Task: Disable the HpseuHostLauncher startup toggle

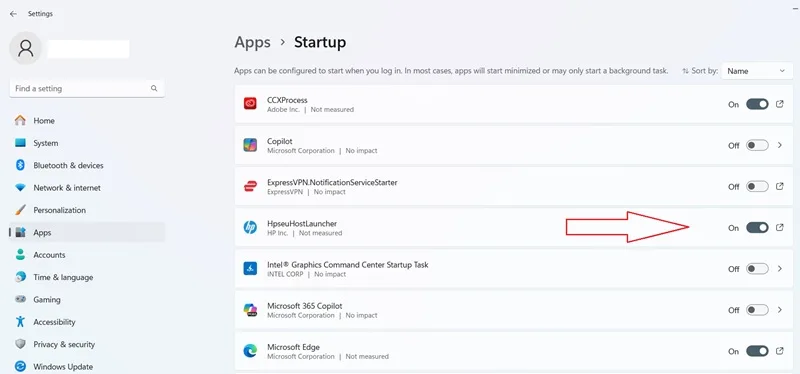Action: (757, 228)
